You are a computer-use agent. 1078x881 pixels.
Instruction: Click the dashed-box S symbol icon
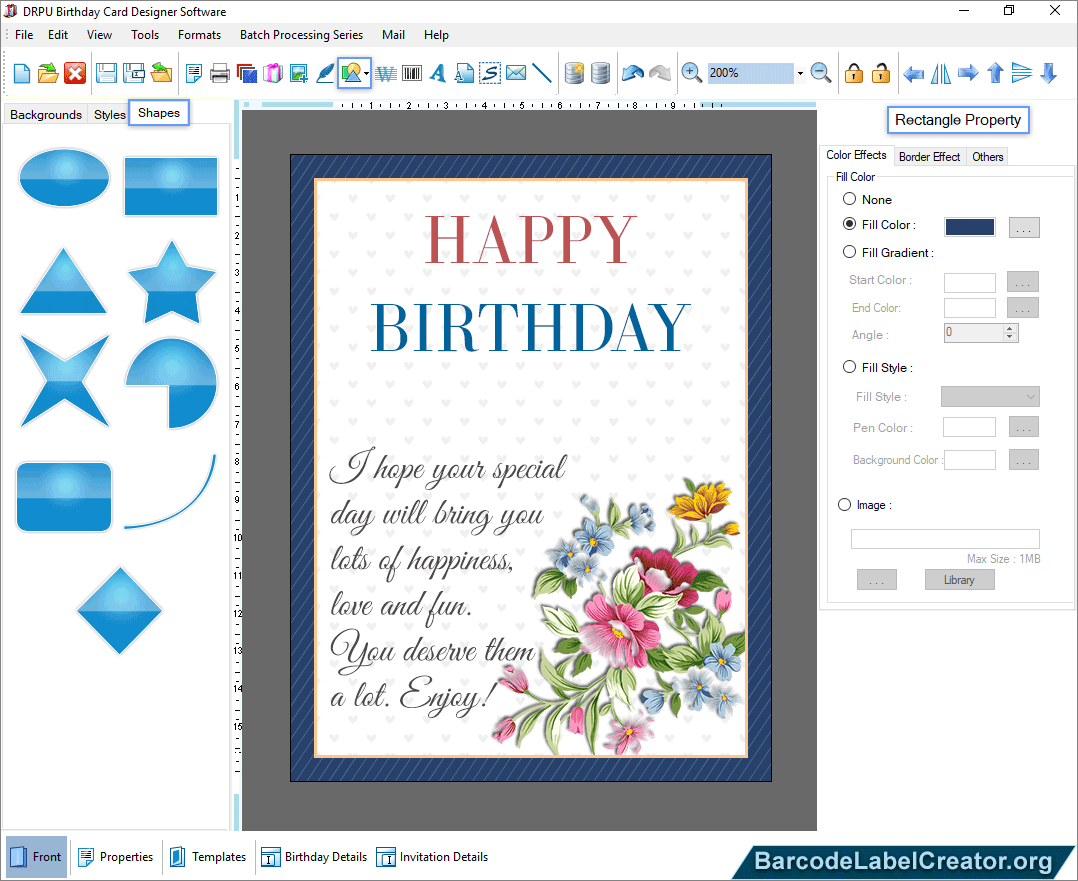[x=490, y=73]
